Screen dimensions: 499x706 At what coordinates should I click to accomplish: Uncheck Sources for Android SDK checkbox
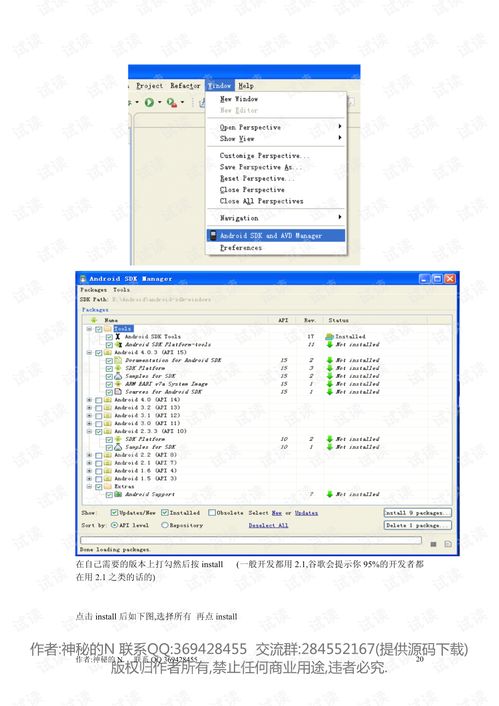[x=109, y=392]
